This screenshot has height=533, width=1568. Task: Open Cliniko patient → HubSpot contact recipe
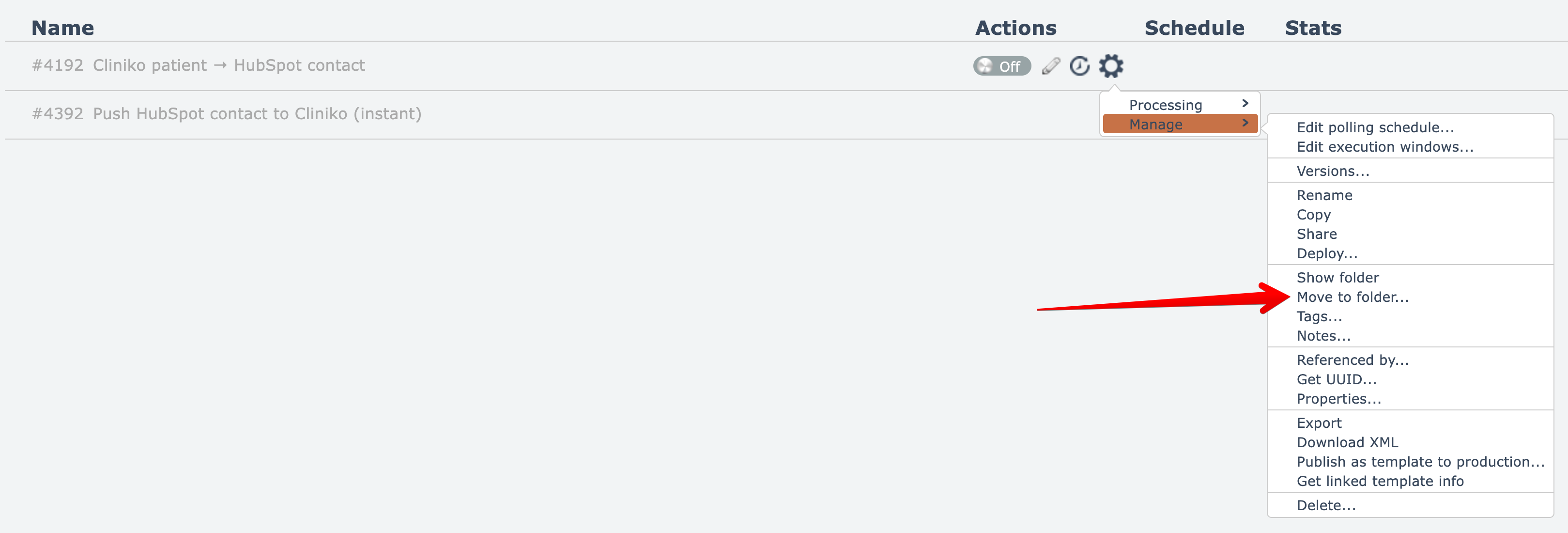[228, 66]
